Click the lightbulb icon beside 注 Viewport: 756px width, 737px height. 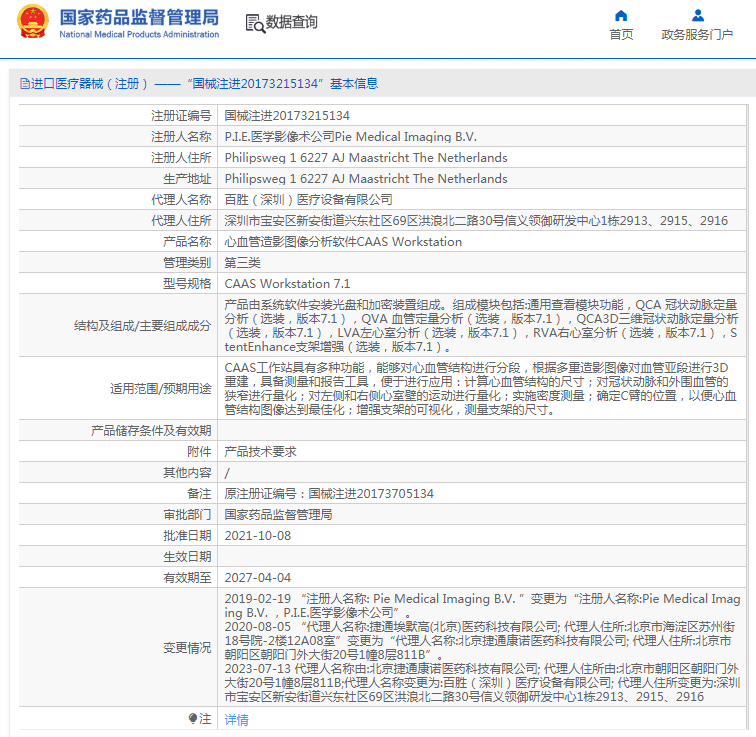pyautogui.click(x=193, y=719)
